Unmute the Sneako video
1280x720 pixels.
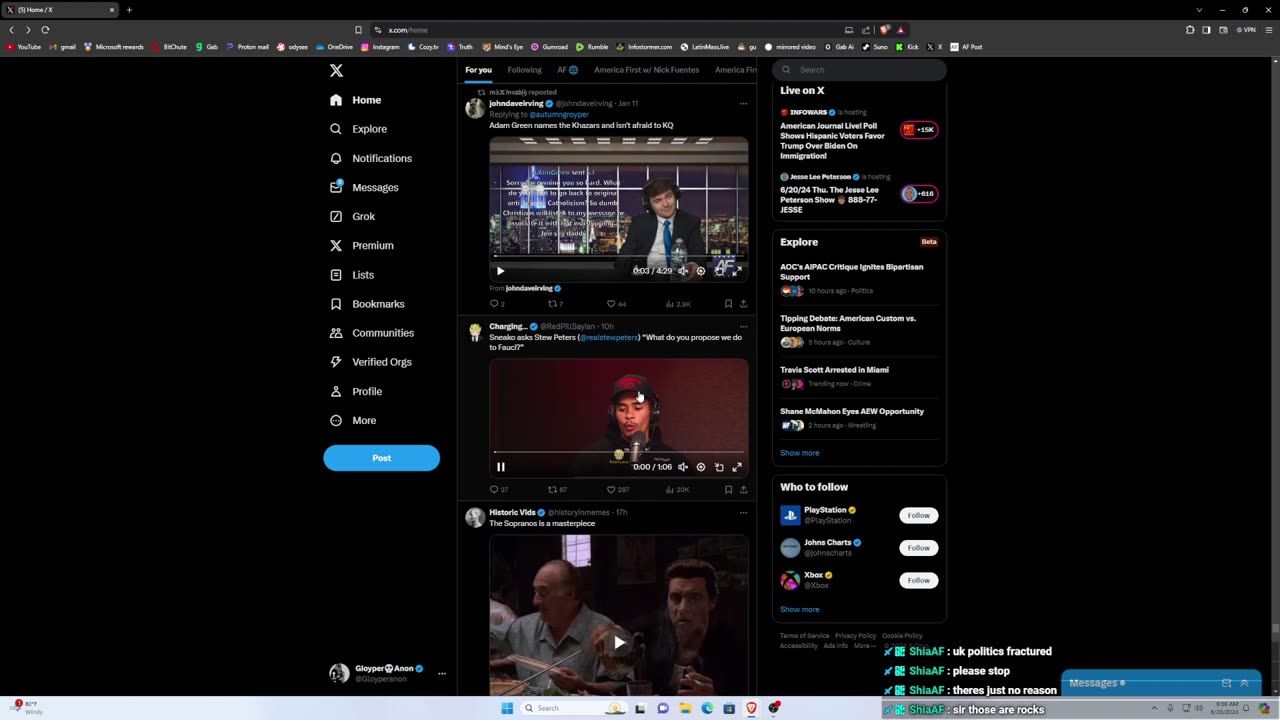[683, 467]
